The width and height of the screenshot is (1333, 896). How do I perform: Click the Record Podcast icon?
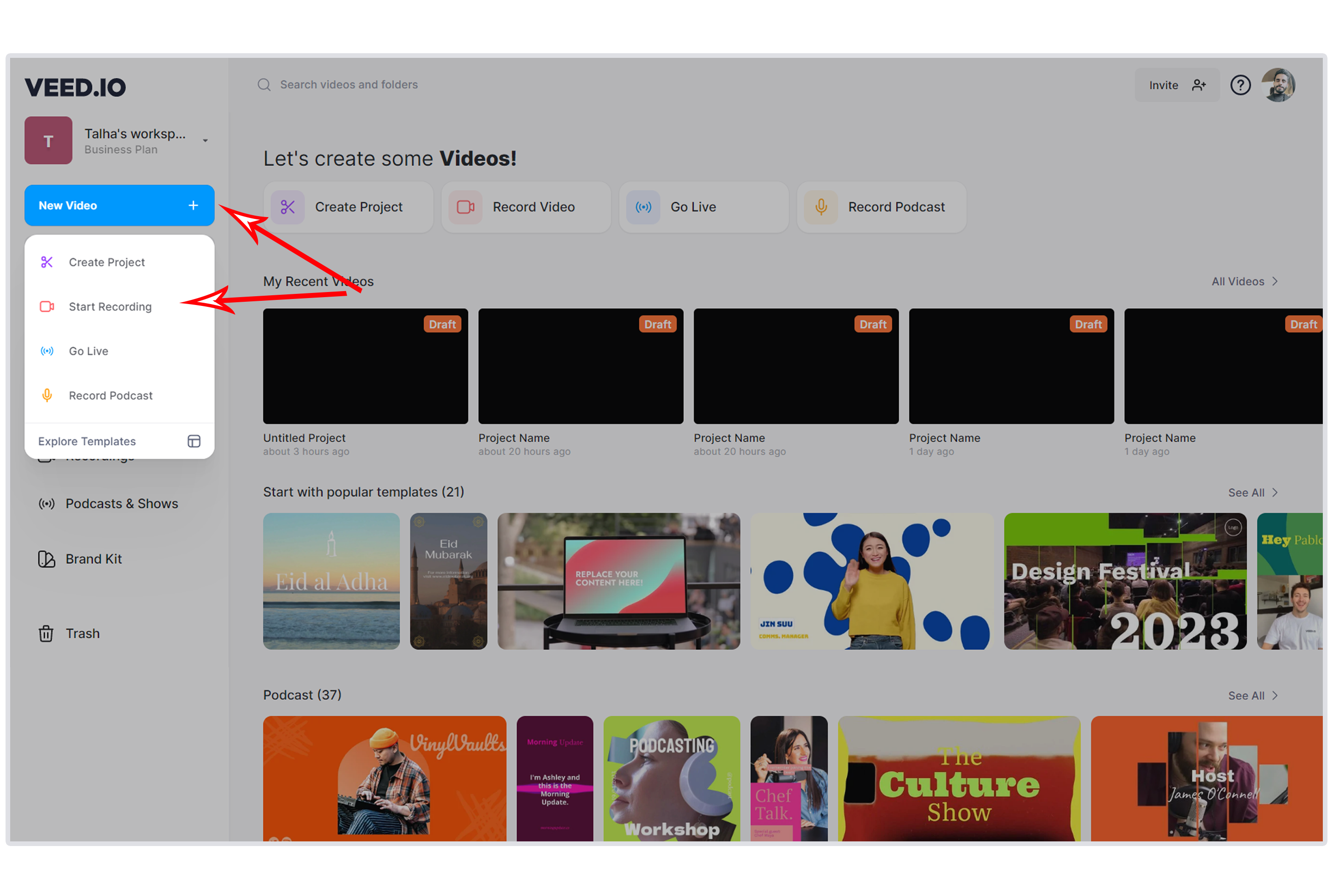tap(820, 207)
